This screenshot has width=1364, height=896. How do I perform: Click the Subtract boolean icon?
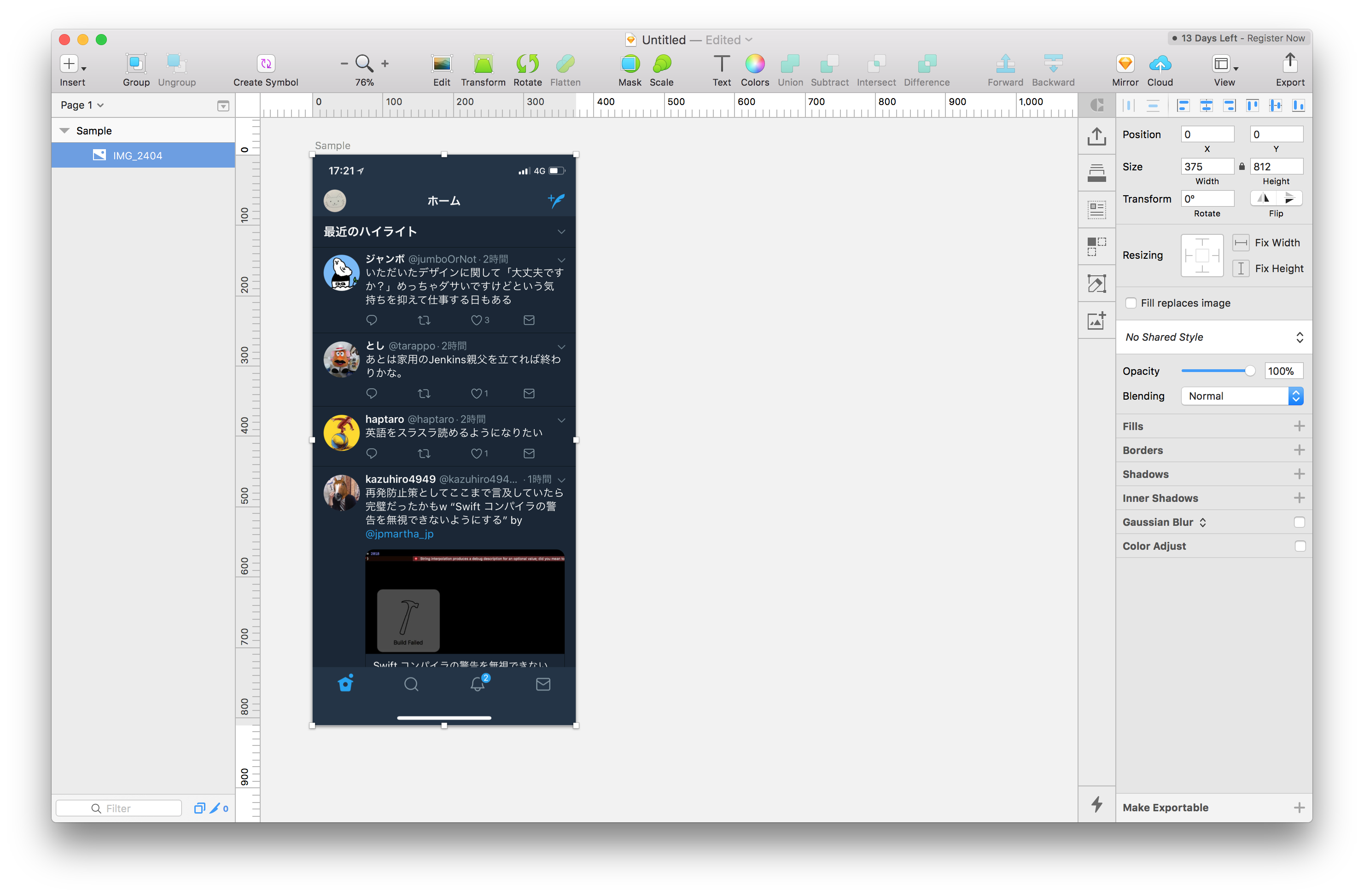[829, 64]
